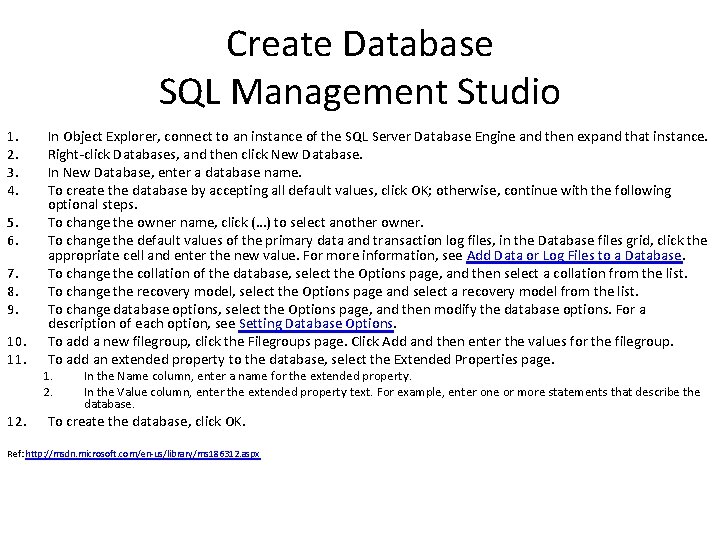Click step 7 text about changing the collation
This screenshot has height=540, width=720.
(x=368, y=274)
